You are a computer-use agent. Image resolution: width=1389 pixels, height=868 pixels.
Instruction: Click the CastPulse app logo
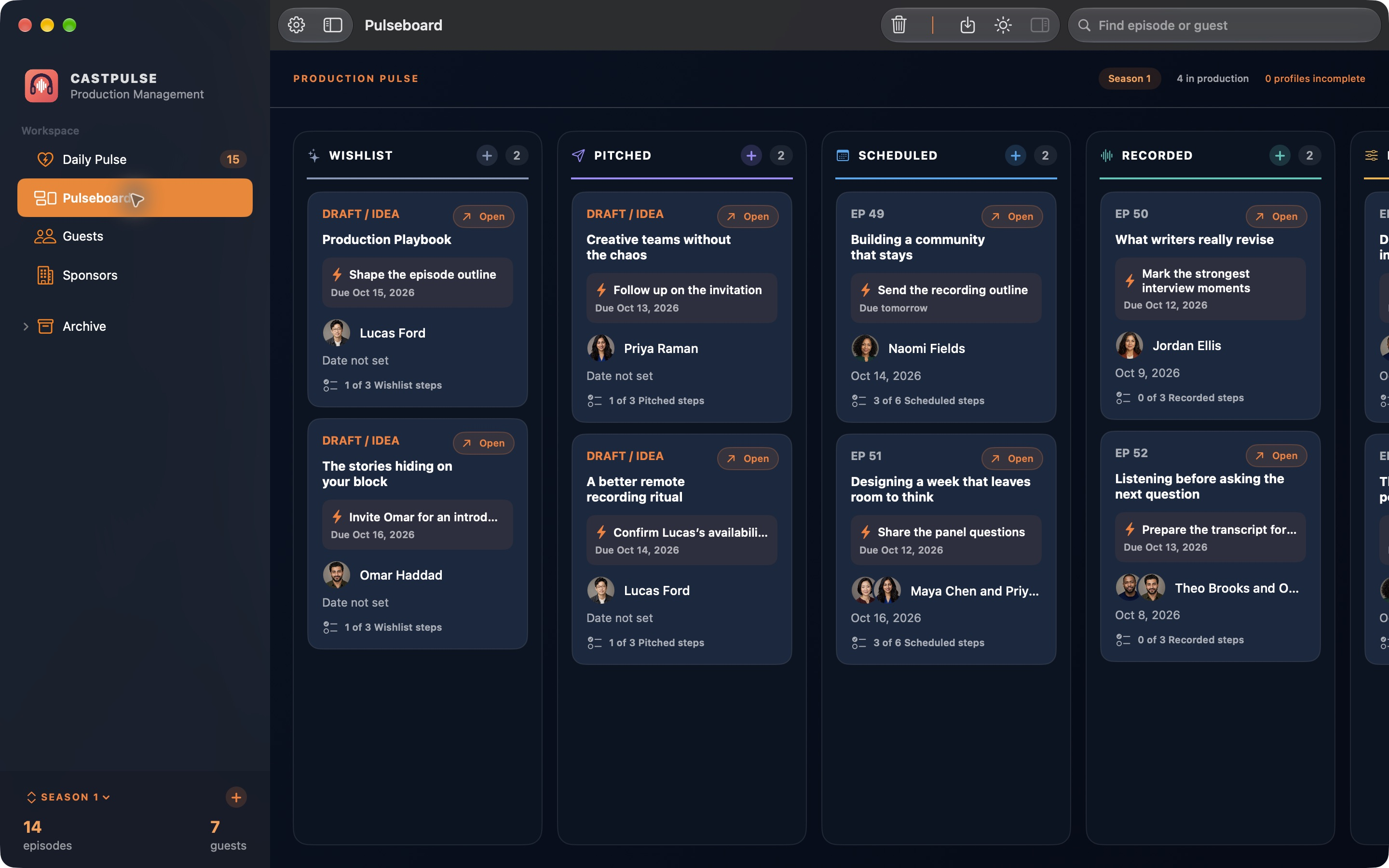pos(41,85)
